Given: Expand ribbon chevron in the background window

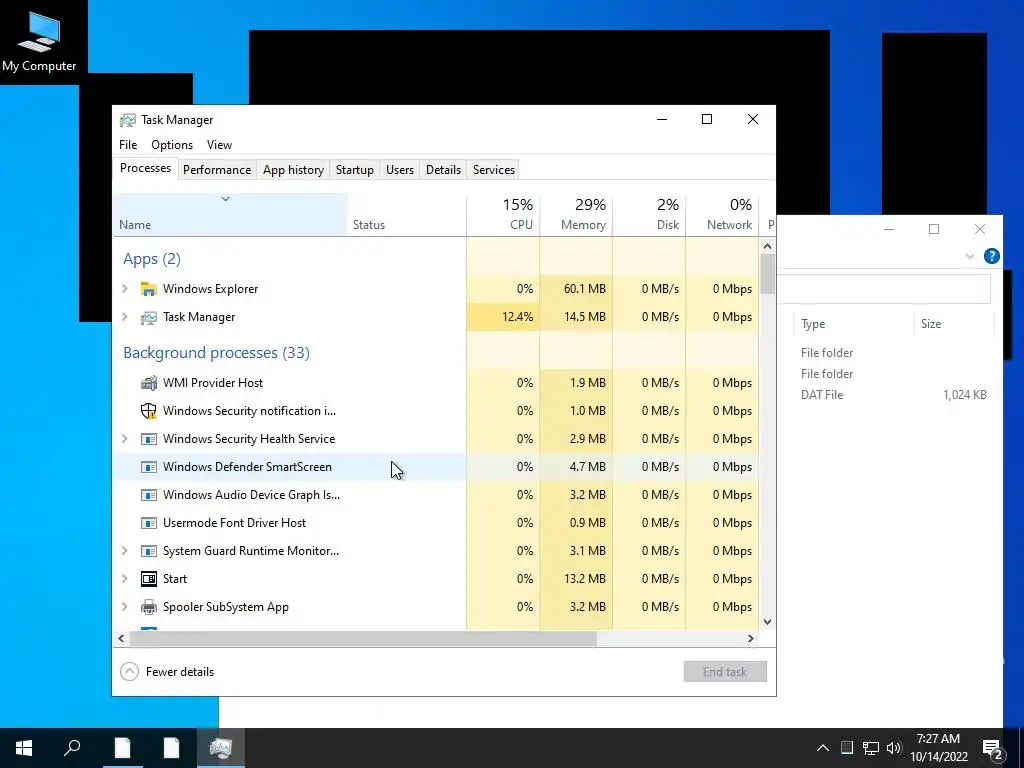Looking at the screenshot, I should coord(970,257).
